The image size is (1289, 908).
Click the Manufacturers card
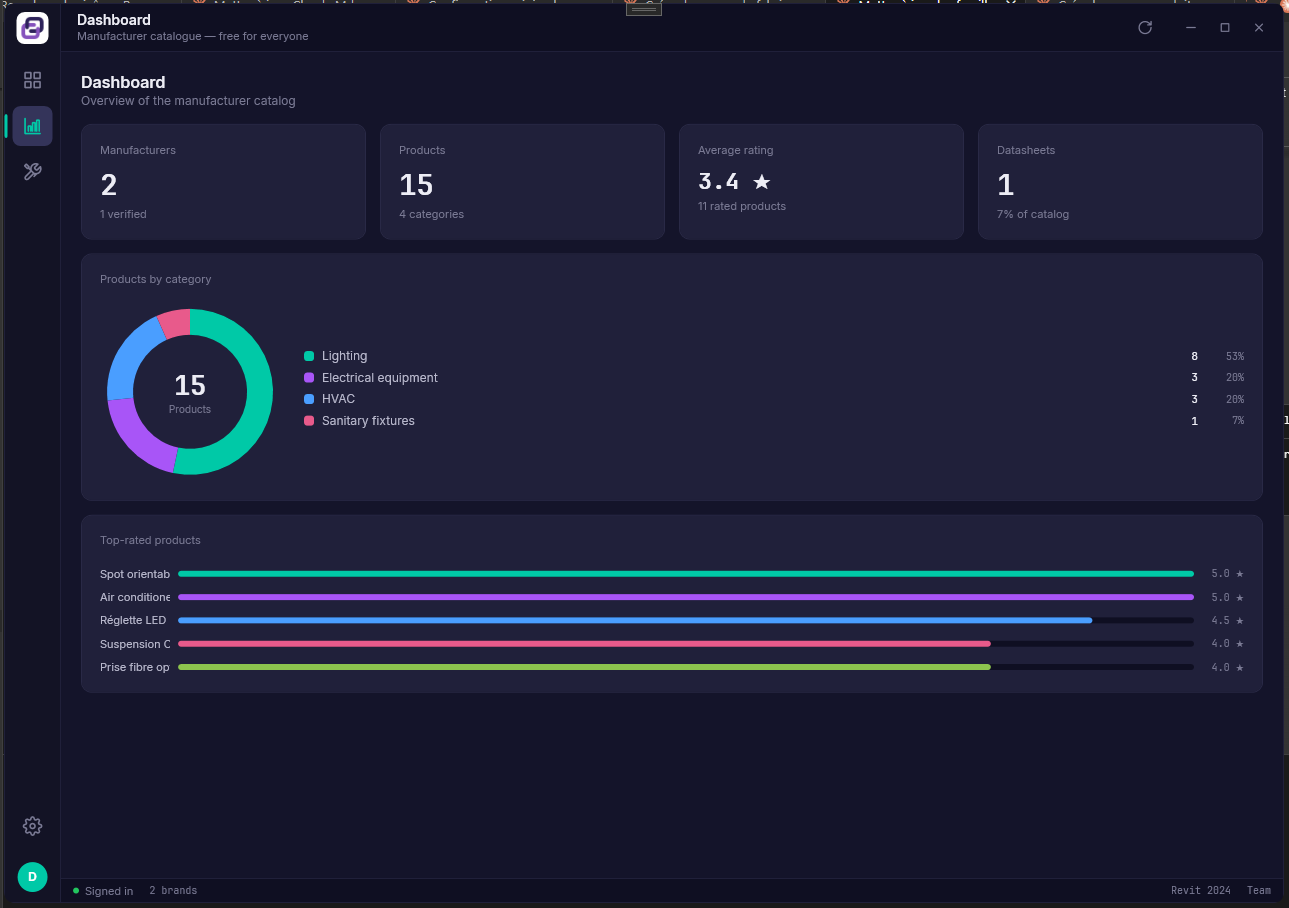(x=223, y=181)
